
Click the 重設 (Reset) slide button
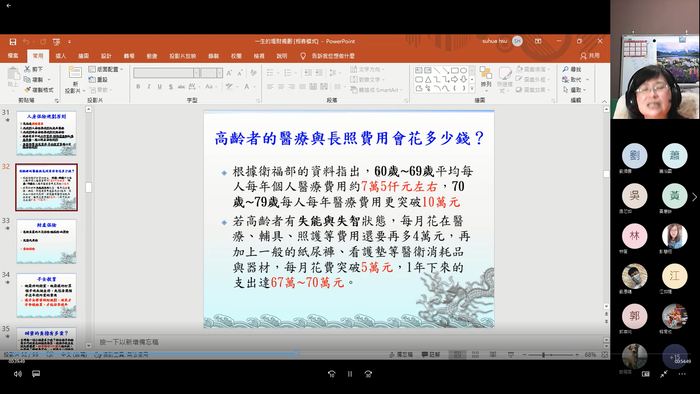[98, 79]
